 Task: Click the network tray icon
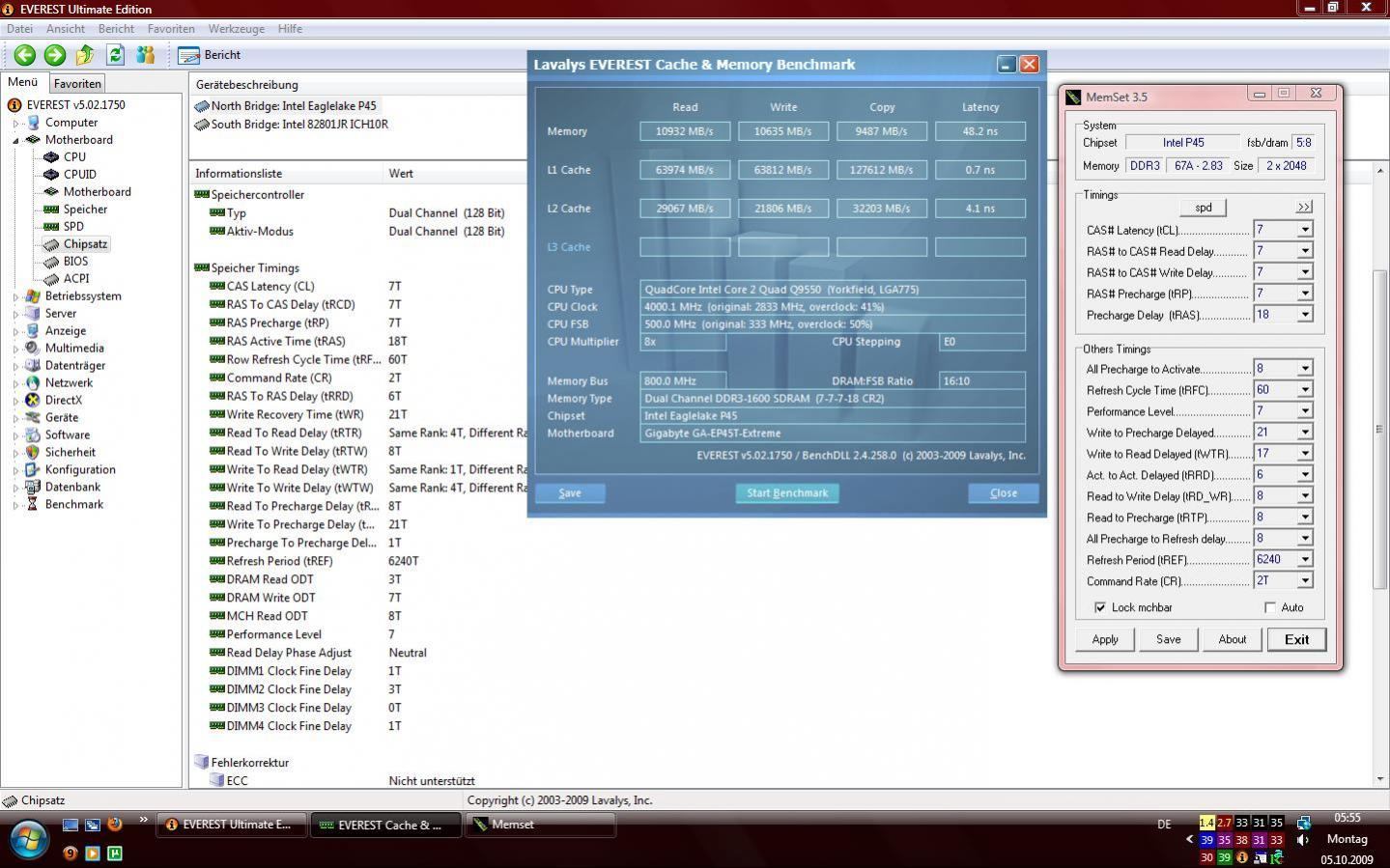click(1303, 823)
